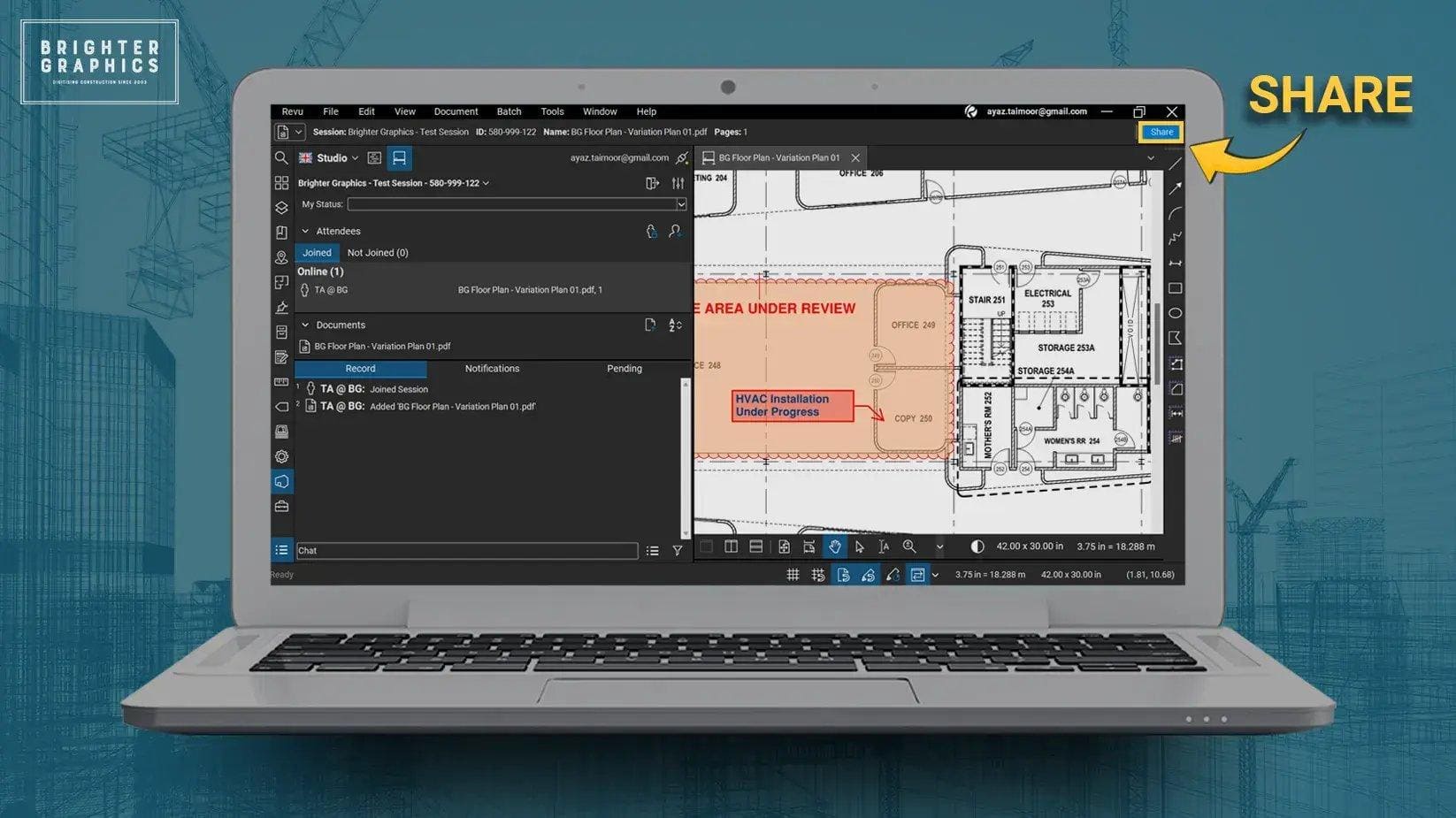Toggle Snap to Markup in status bar
This screenshot has height=818, width=1456.
868,575
